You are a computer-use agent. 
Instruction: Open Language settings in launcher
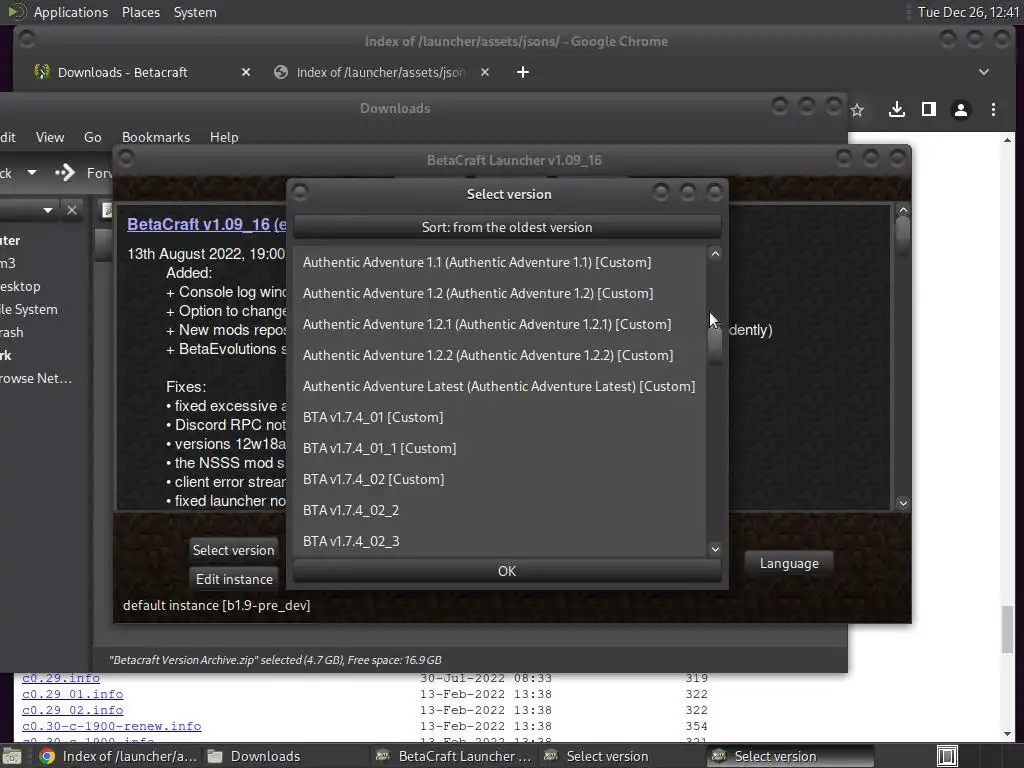[x=789, y=564]
